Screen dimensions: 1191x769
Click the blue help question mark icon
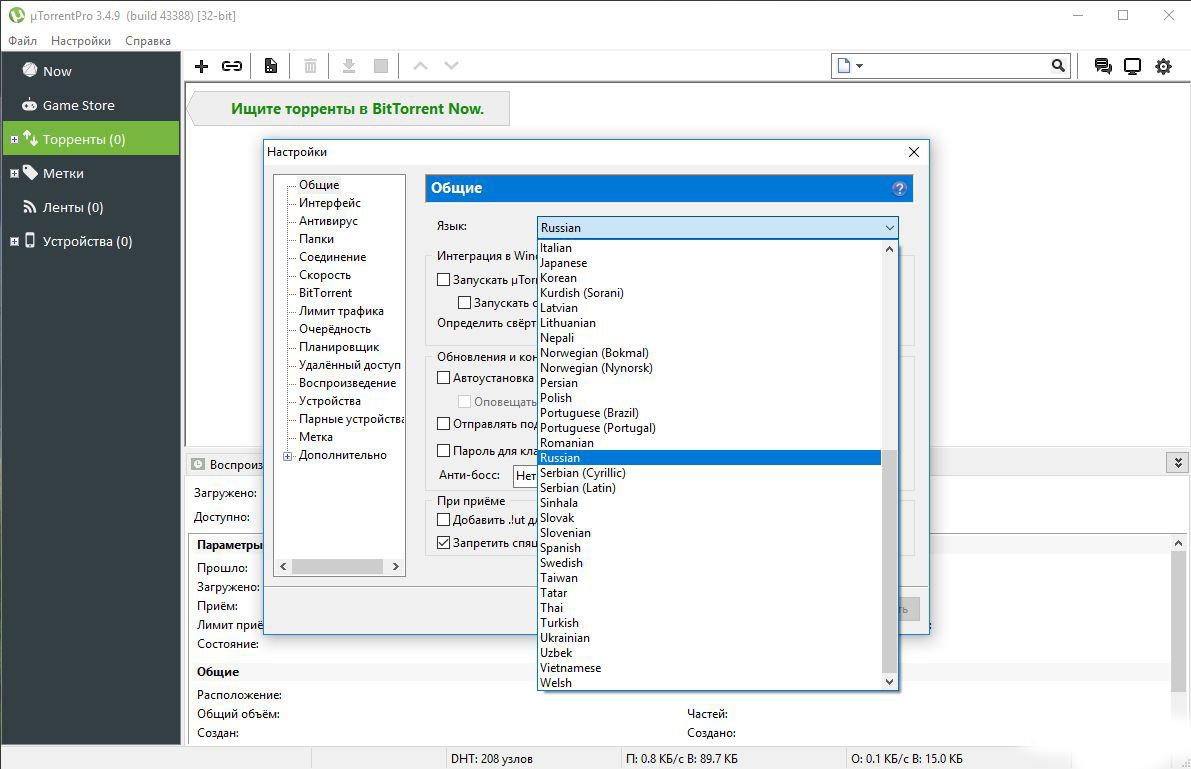coord(899,188)
